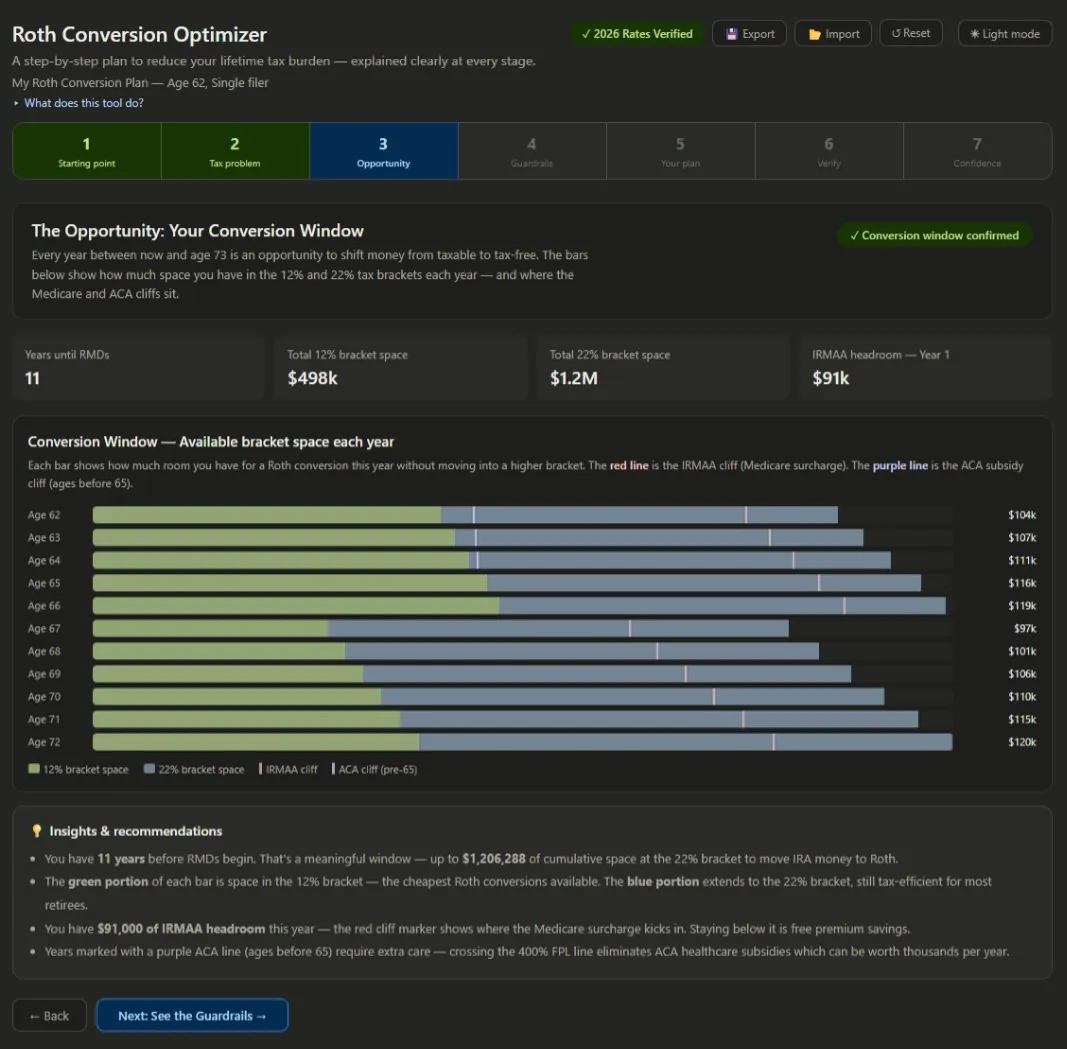Click the Roth Conversion Optimizer title

pyautogui.click(x=139, y=34)
